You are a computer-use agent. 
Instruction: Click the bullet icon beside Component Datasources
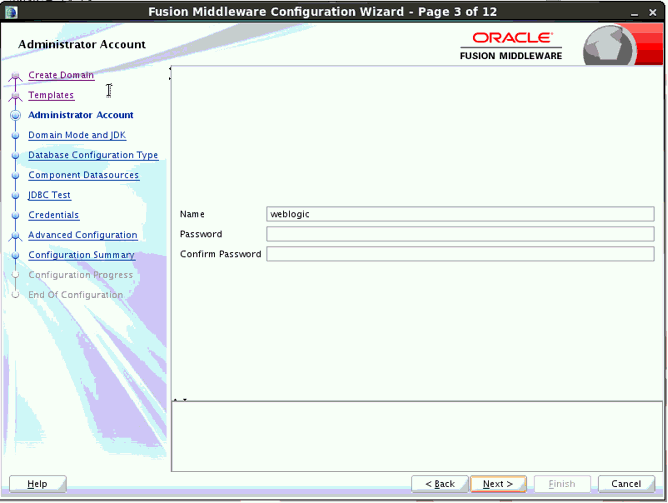15,175
